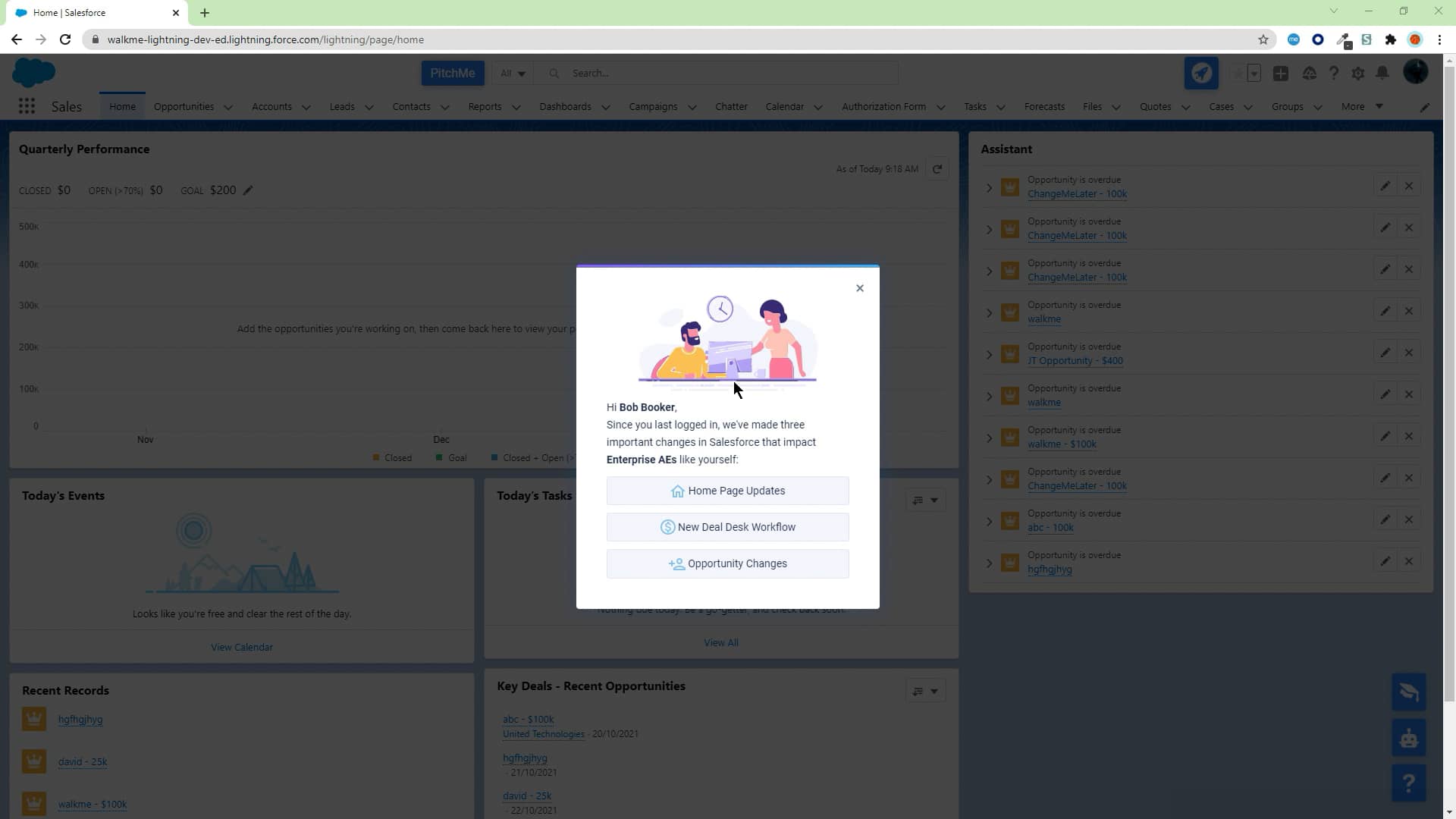Switch to the Chatter tab
This screenshot has width=1456, height=819.
[730, 106]
